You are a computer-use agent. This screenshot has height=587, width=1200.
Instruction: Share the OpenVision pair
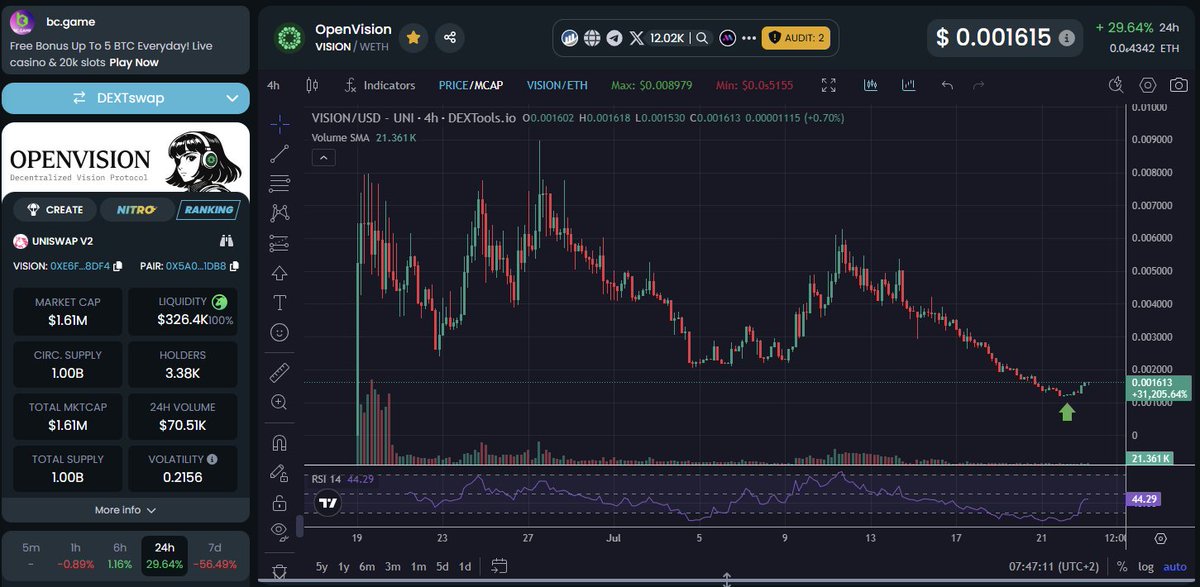click(x=449, y=37)
